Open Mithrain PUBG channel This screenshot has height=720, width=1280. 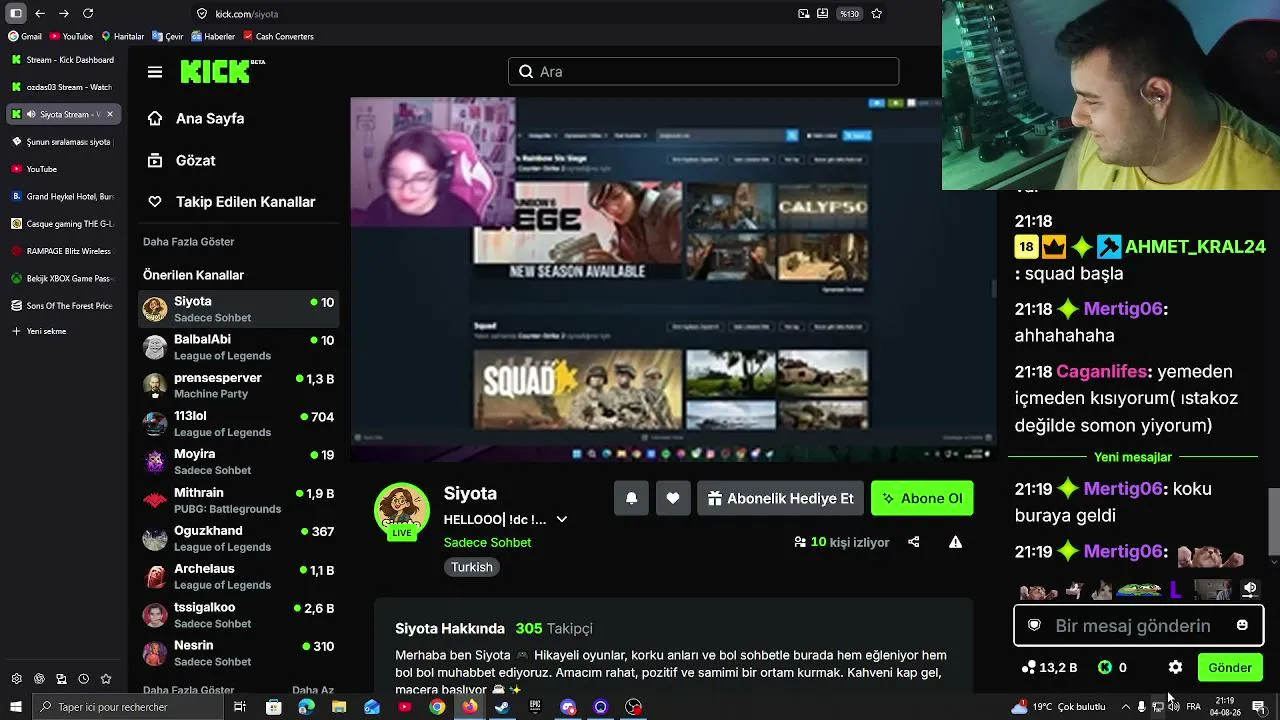pos(239,500)
